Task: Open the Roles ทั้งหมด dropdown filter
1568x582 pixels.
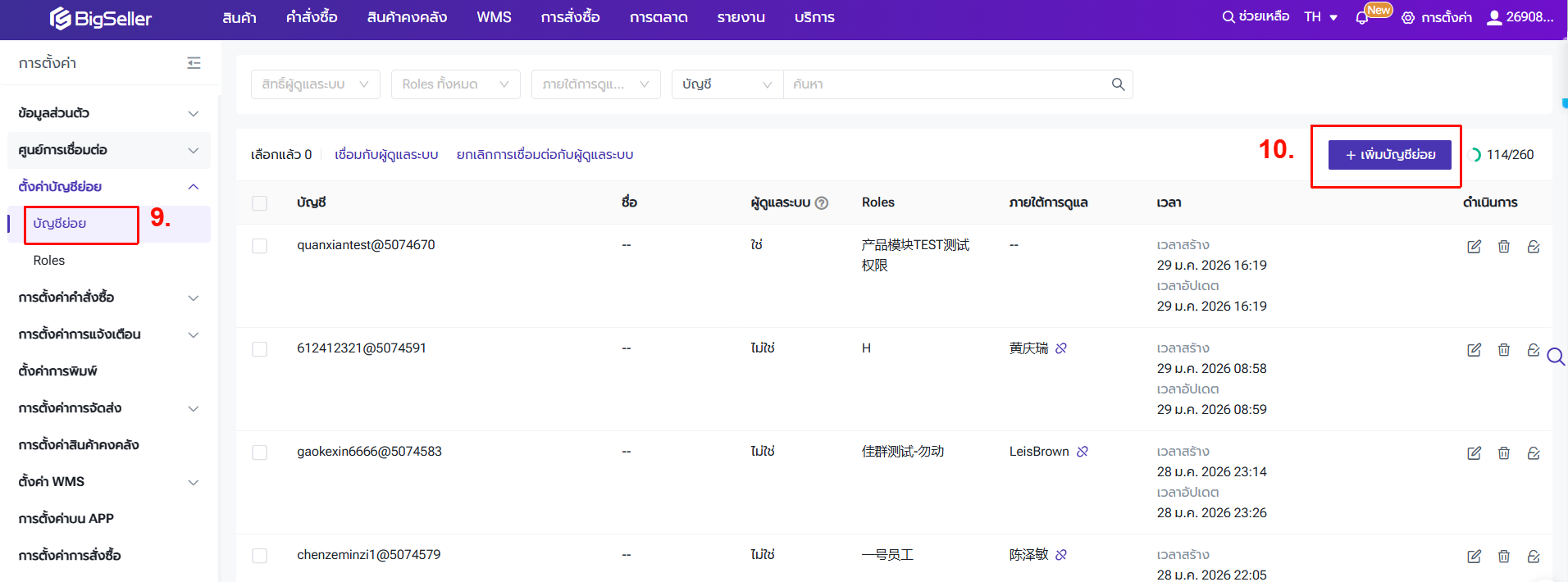Action: [x=455, y=84]
